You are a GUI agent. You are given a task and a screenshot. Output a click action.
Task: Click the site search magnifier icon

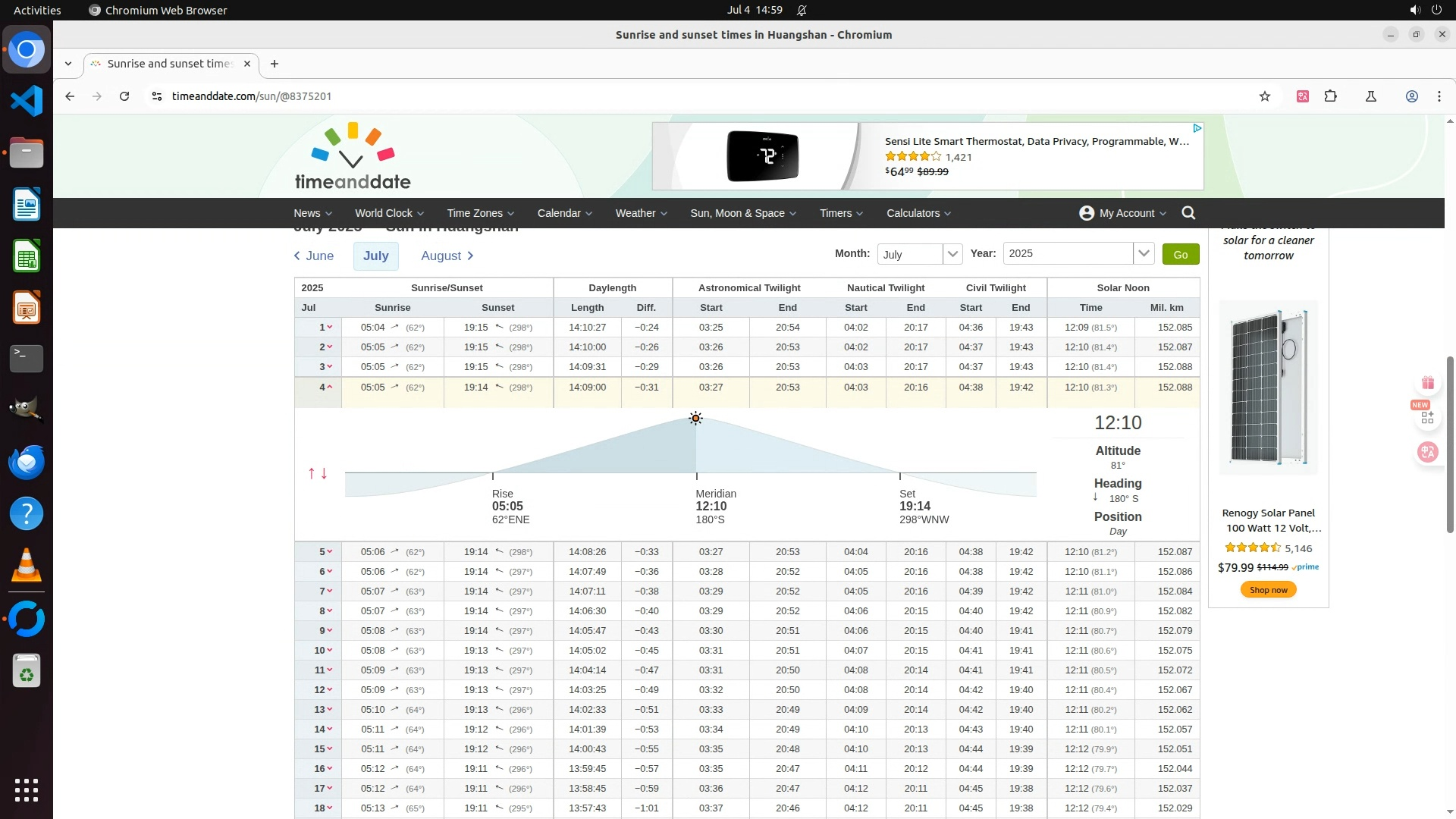click(x=1188, y=213)
